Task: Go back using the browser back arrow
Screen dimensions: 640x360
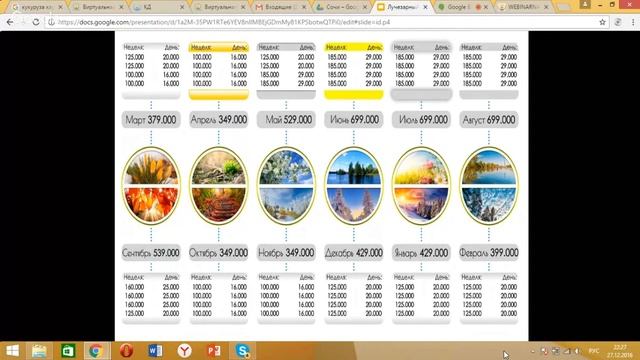Action: click(10, 22)
